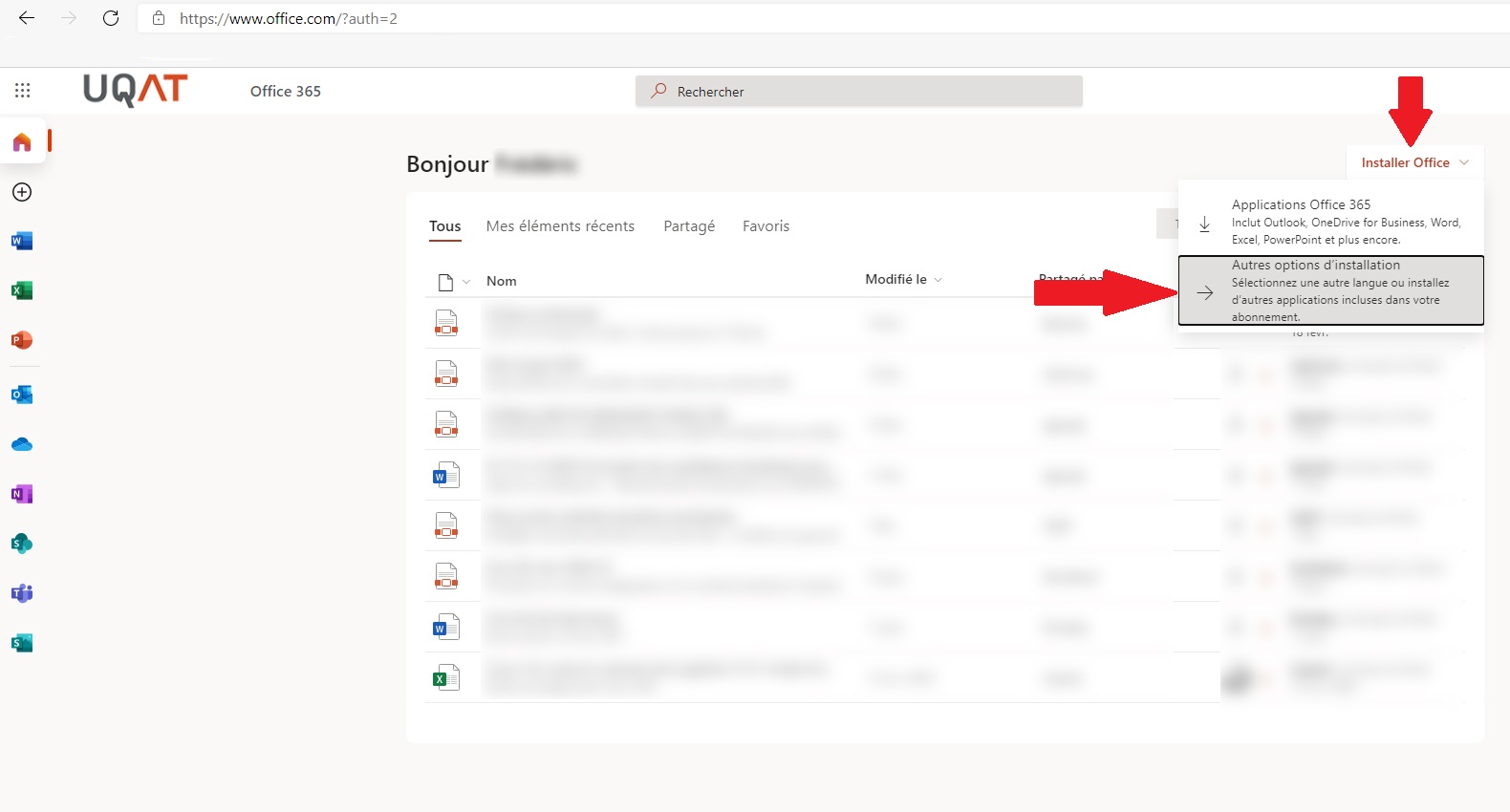1510x812 pixels.
Task: Switch to Mes éléments récents tab
Action: pos(560,226)
